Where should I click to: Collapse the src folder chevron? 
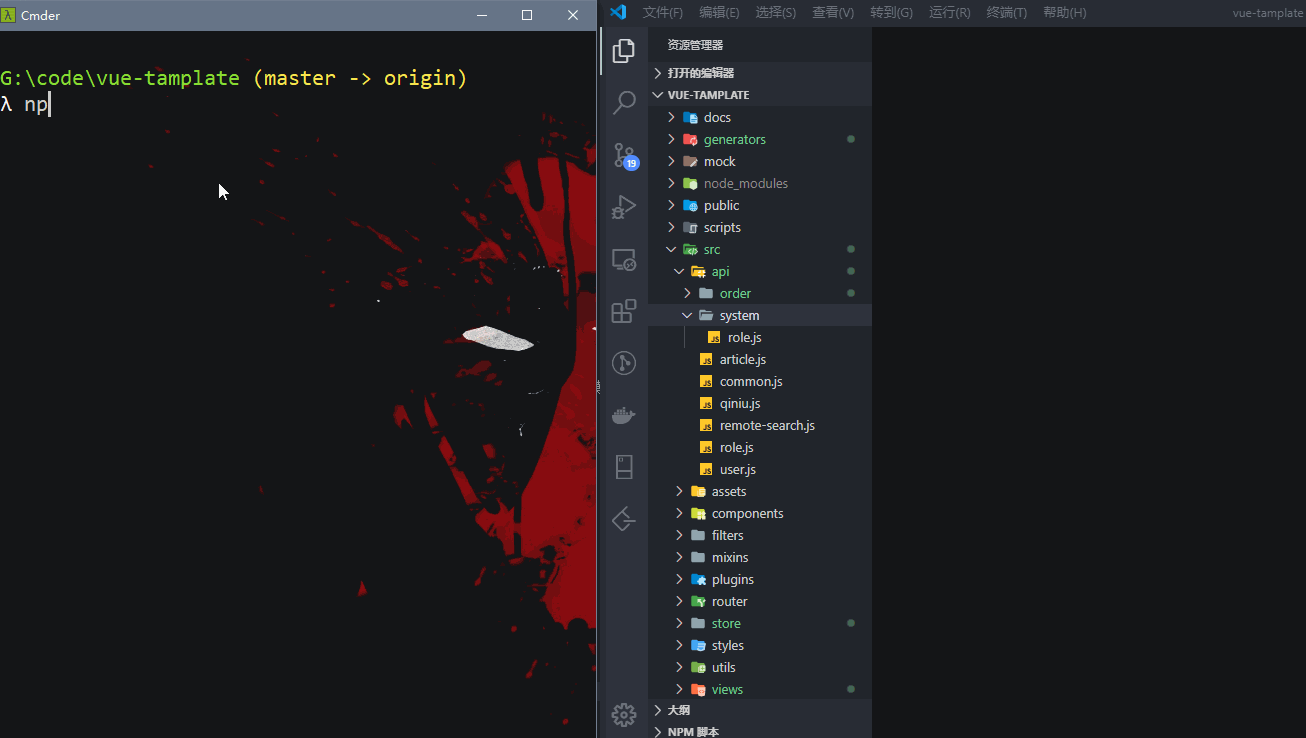(x=672, y=250)
